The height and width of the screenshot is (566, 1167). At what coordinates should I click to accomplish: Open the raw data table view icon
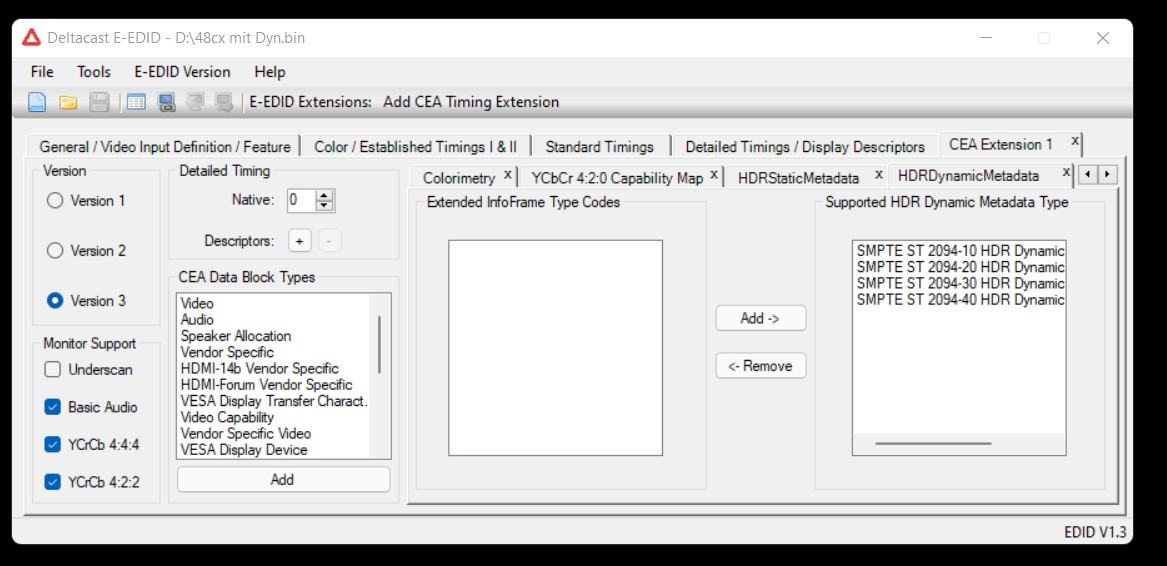pos(135,102)
